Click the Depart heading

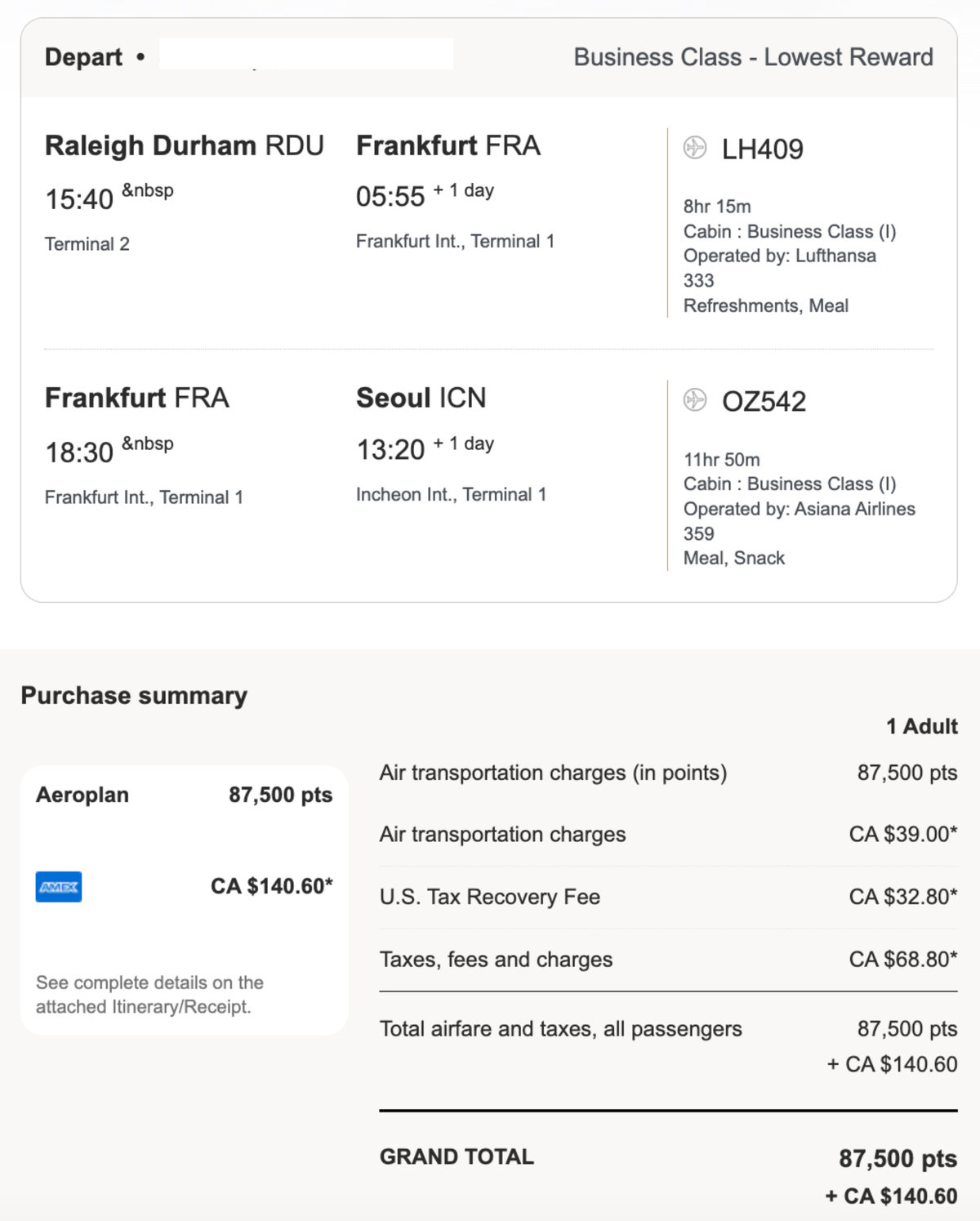[x=83, y=57]
